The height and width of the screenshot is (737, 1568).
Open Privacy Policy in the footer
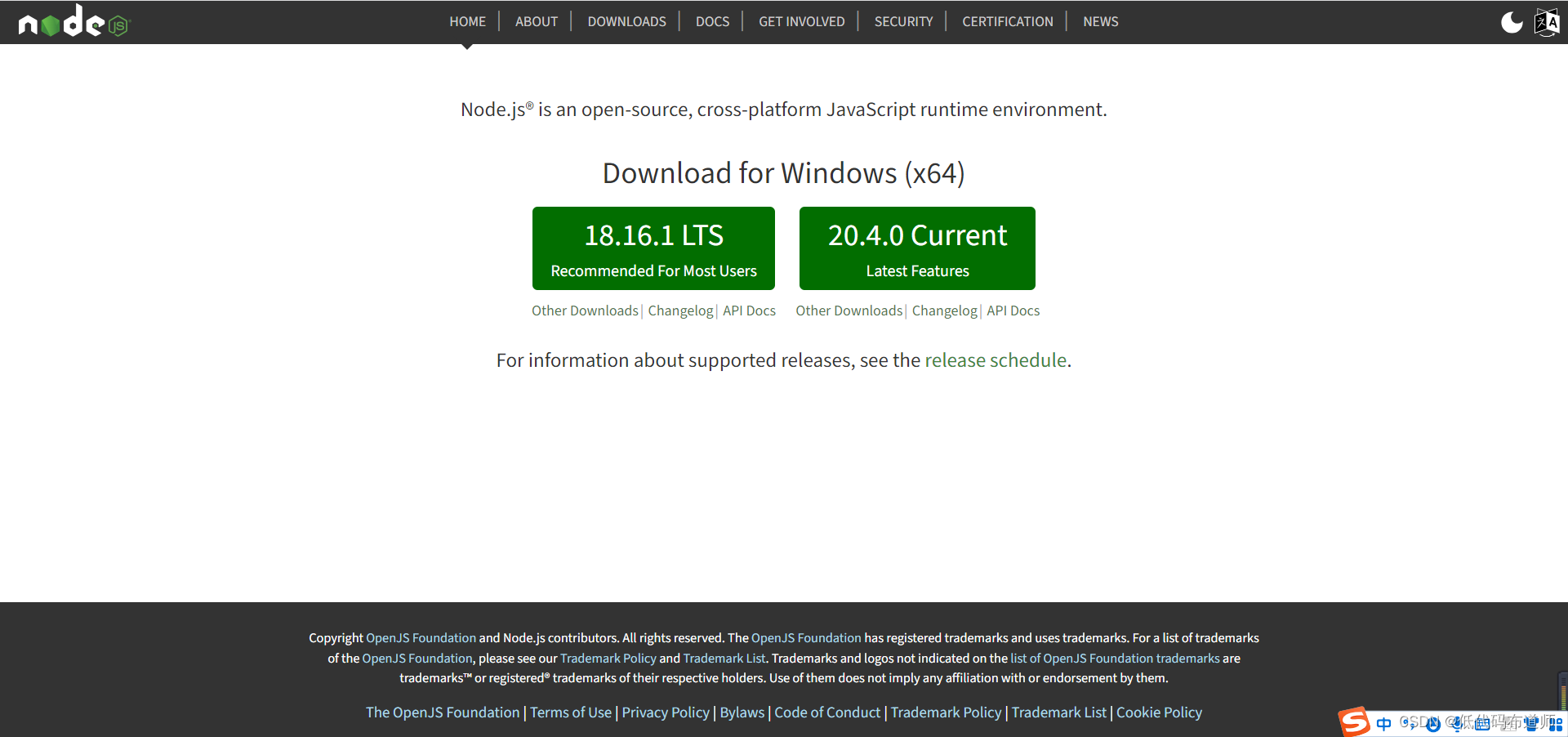pos(666,712)
